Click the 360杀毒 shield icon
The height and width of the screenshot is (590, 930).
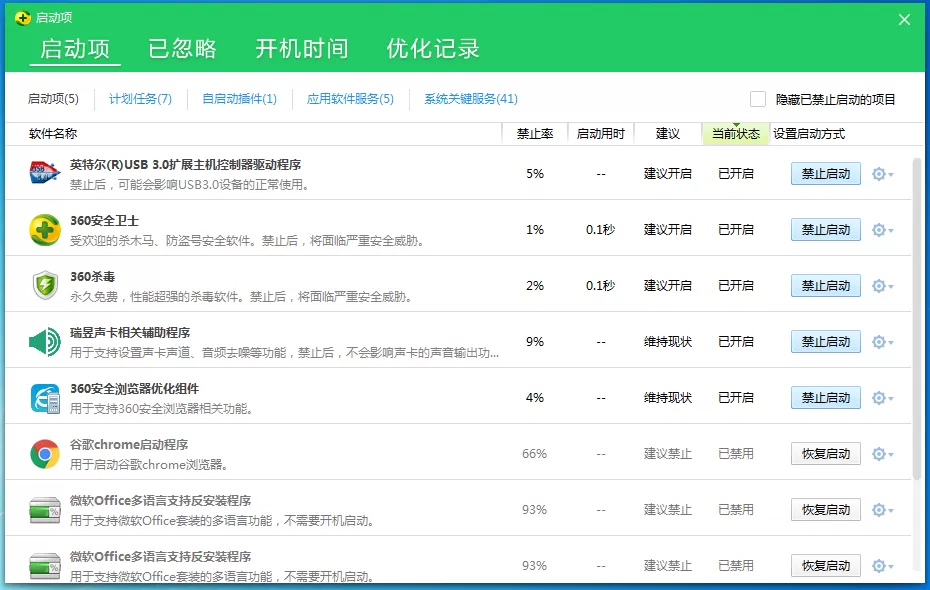(45, 285)
